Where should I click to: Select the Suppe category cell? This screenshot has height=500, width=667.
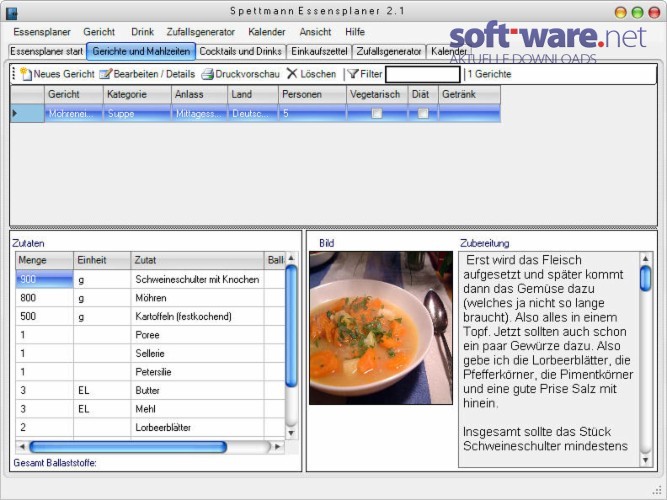(x=137, y=114)
